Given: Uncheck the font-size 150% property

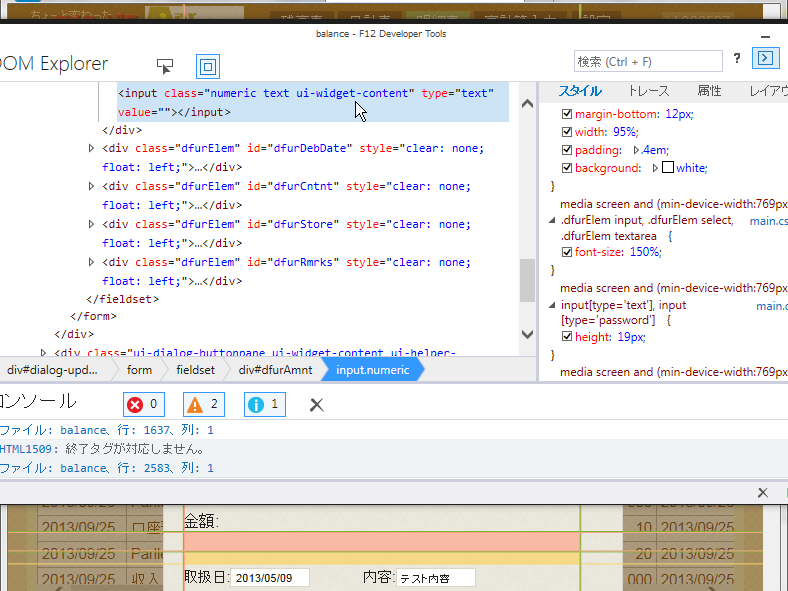Looking at the screenshot, I should 568,252.
